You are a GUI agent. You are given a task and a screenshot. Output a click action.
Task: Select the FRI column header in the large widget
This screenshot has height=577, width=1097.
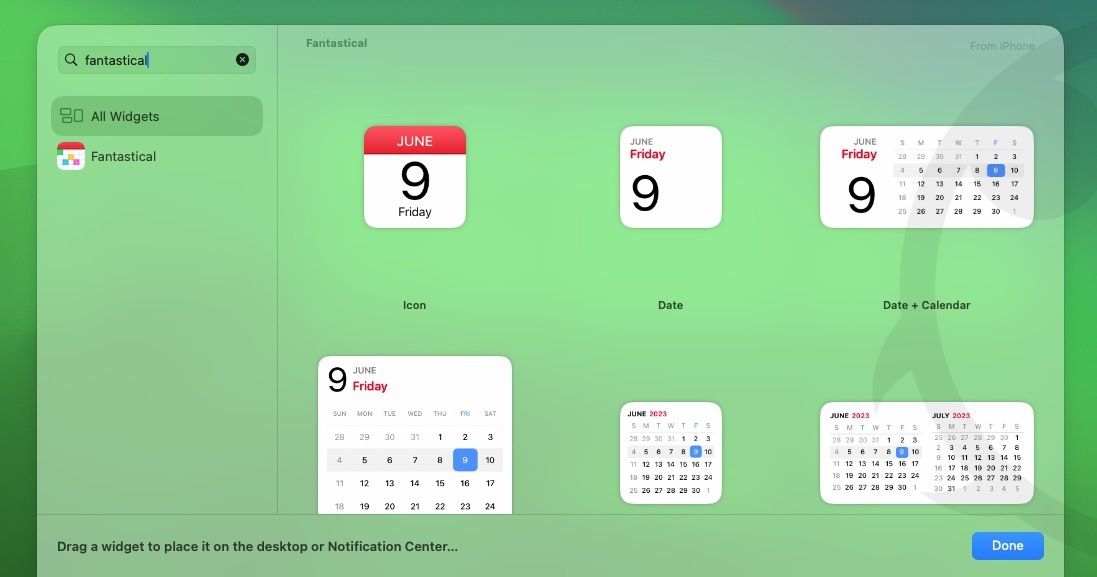464,413
